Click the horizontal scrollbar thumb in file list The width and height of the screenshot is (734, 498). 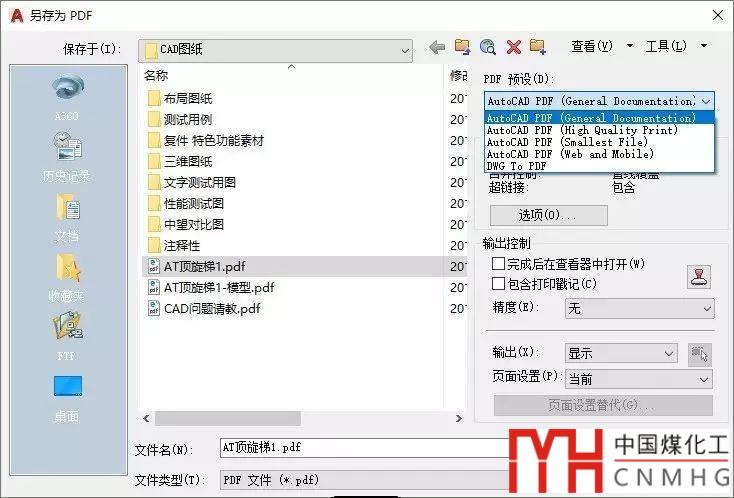click(x=228, y=418)
